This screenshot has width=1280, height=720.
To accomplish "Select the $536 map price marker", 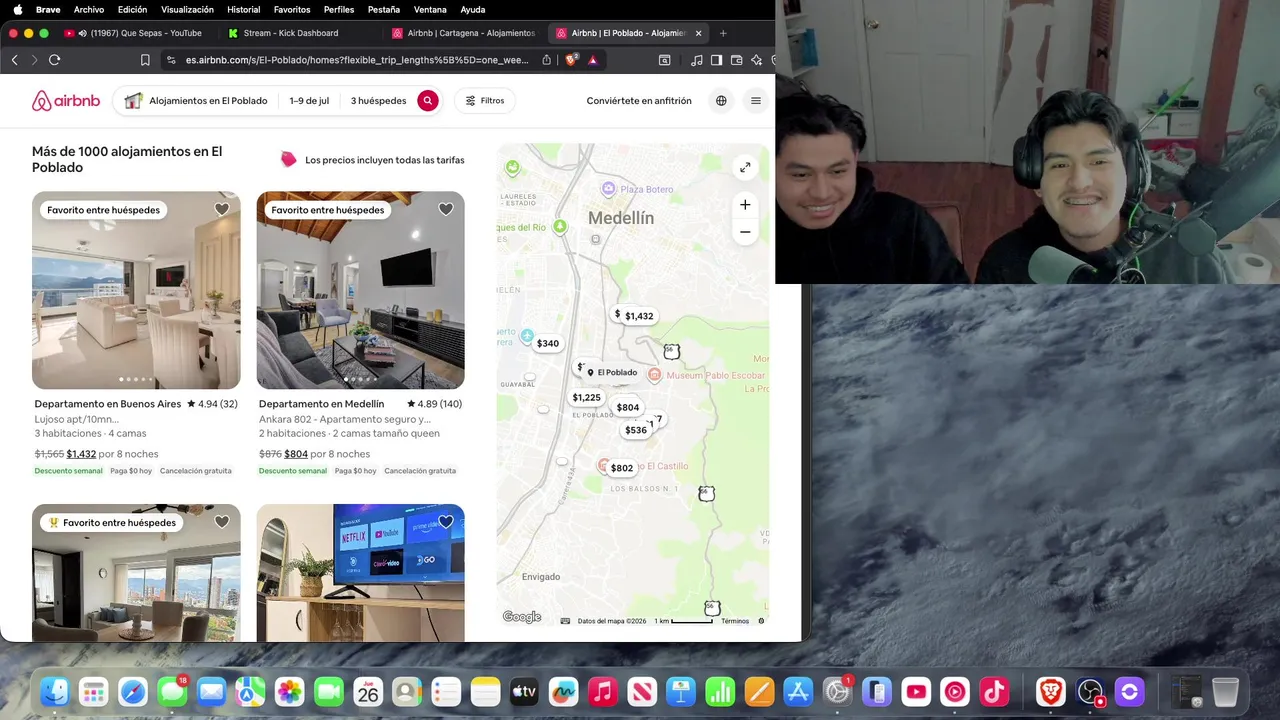I will (x=636, y=430).
